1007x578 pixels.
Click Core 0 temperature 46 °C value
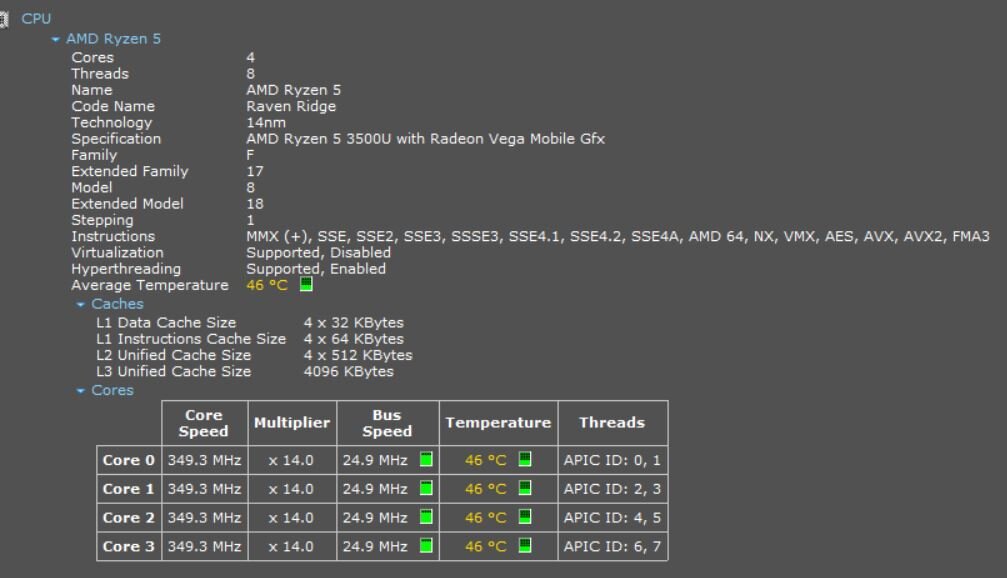pos(486,460)
